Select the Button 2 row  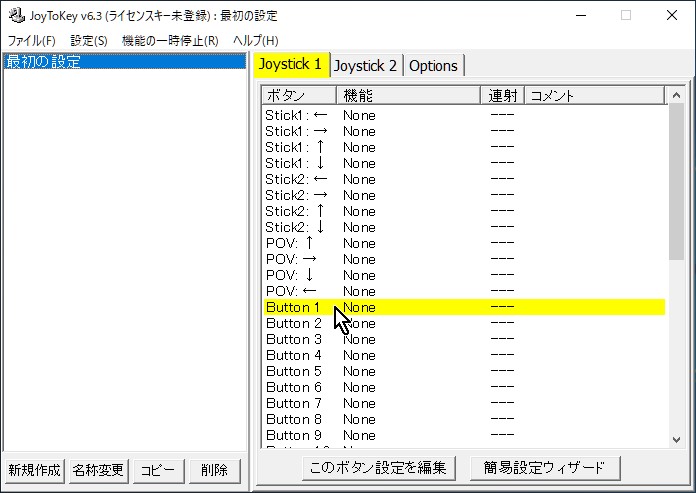tap(464, 323)
